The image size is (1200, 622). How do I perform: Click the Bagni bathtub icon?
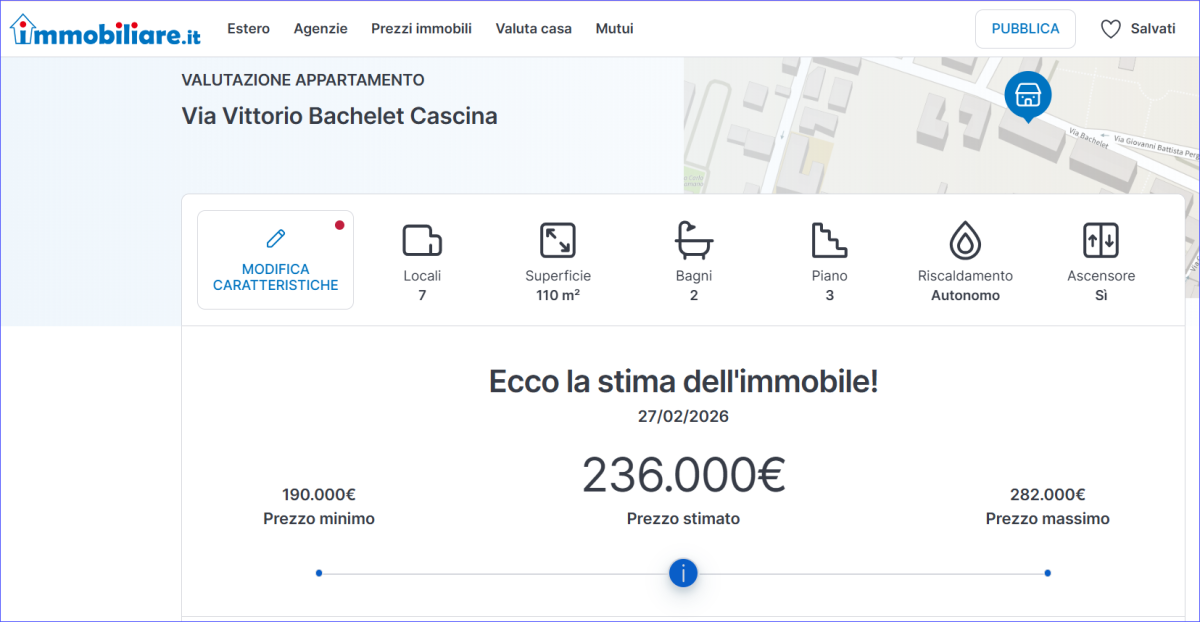pos(694,241)
